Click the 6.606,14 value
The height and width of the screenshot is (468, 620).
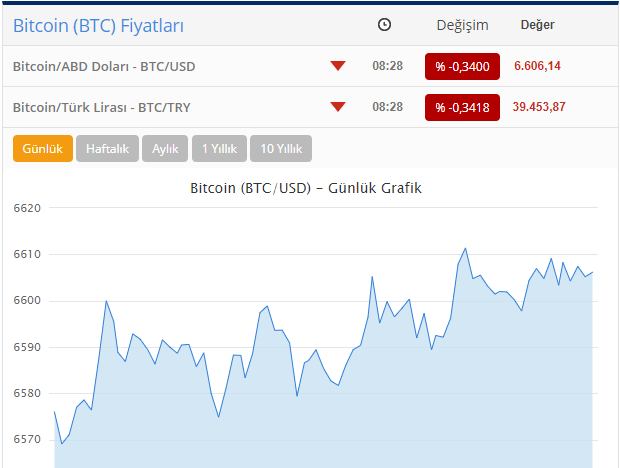coord(537,66)
